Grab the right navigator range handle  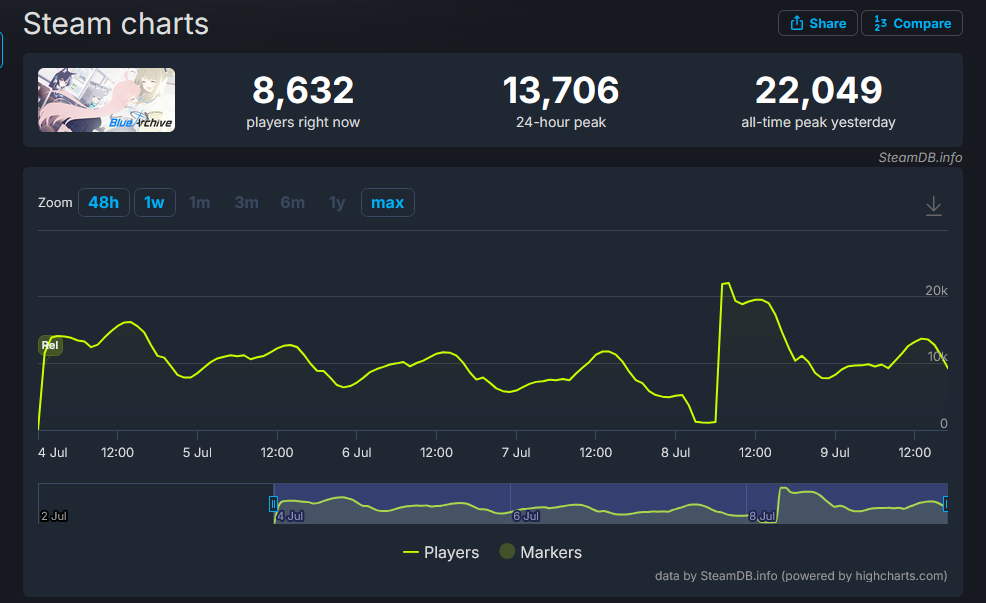[945, 504]
